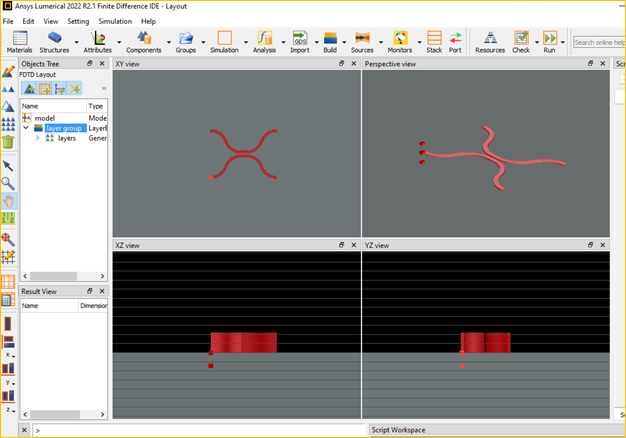Click the green trash delete icon
Viewport: 626px width, 438px height.
(8, 141)
